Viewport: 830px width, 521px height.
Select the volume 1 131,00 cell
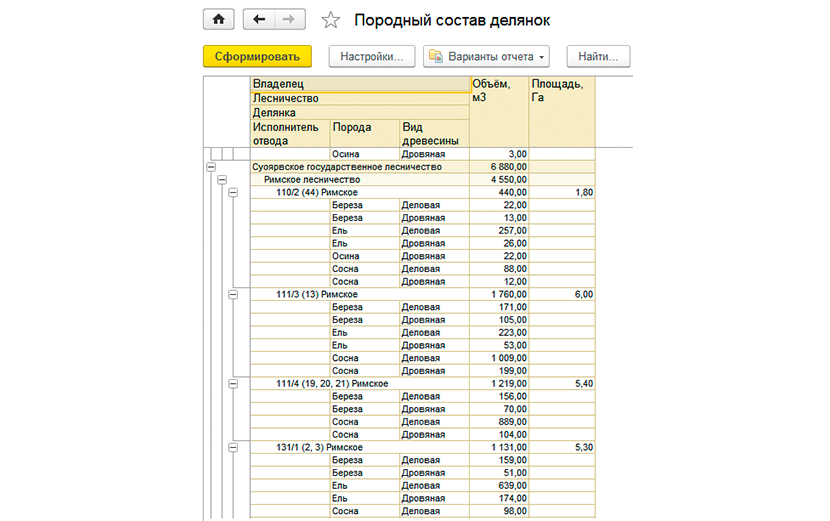[499, 447]
